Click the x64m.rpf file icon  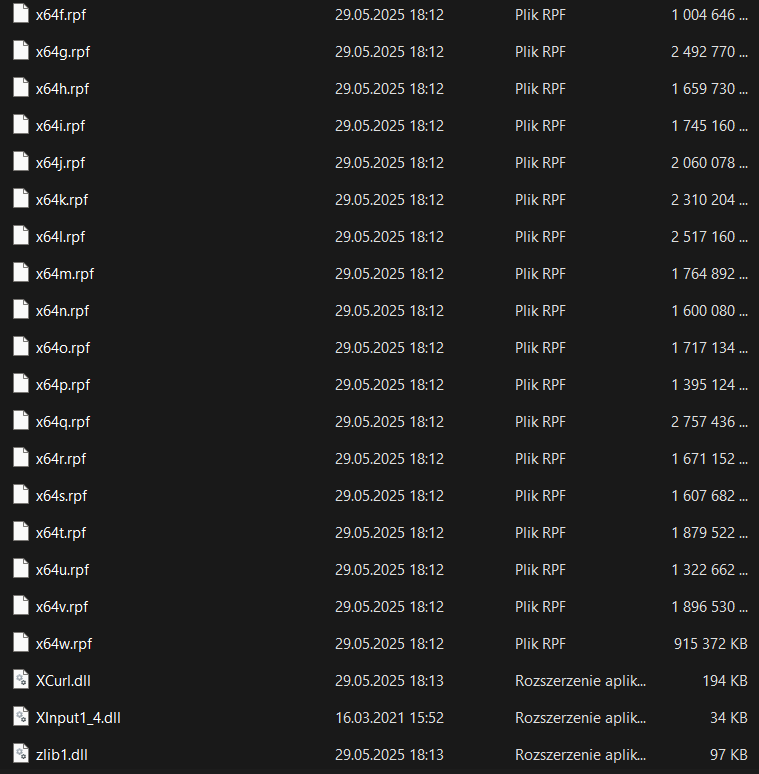pyautogui.click(x=21, y=273)
